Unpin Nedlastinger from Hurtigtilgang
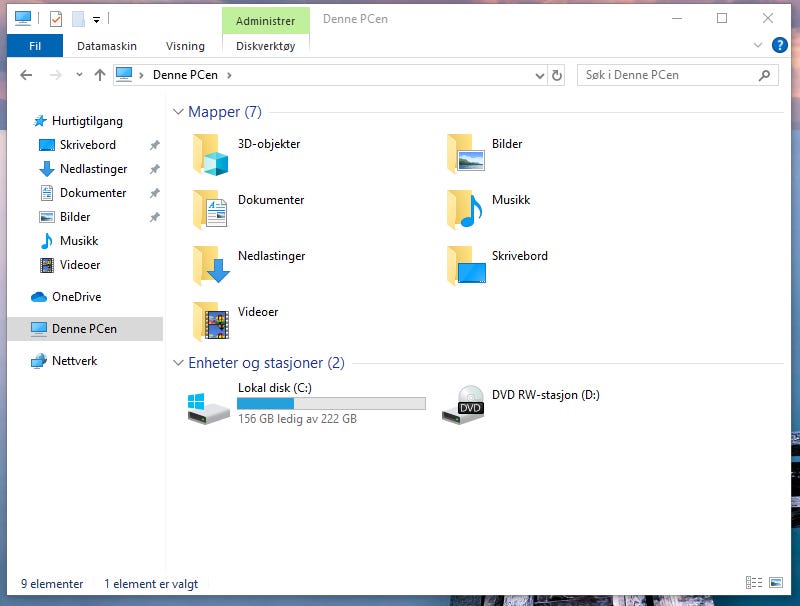This screenshot has width=800, height=606. coord(155,169)
